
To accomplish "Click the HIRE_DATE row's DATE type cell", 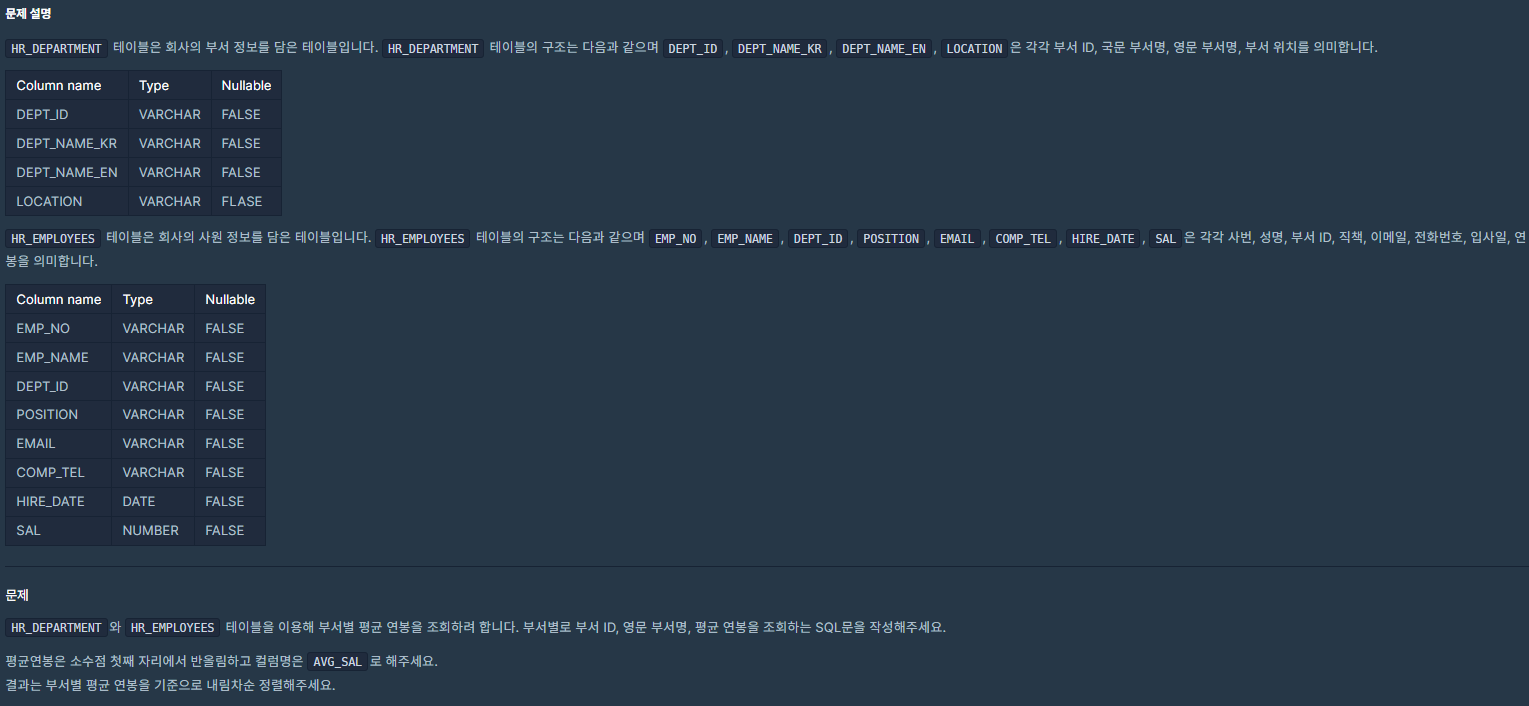I will coord(153,501).
